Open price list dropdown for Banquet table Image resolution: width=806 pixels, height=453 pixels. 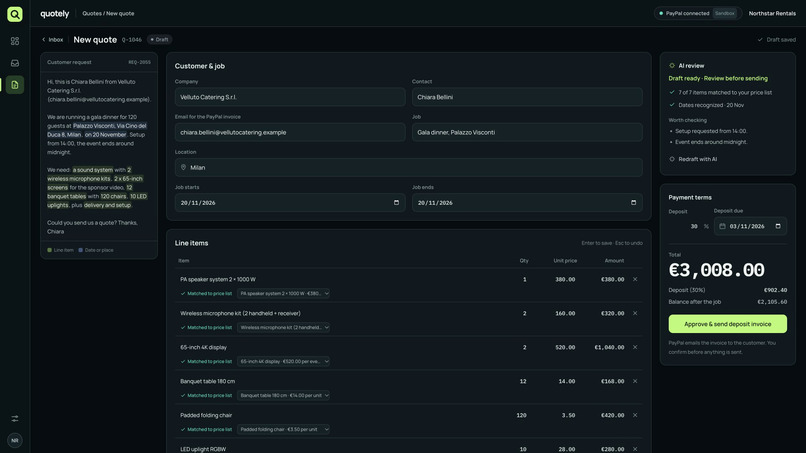point(283,395)
